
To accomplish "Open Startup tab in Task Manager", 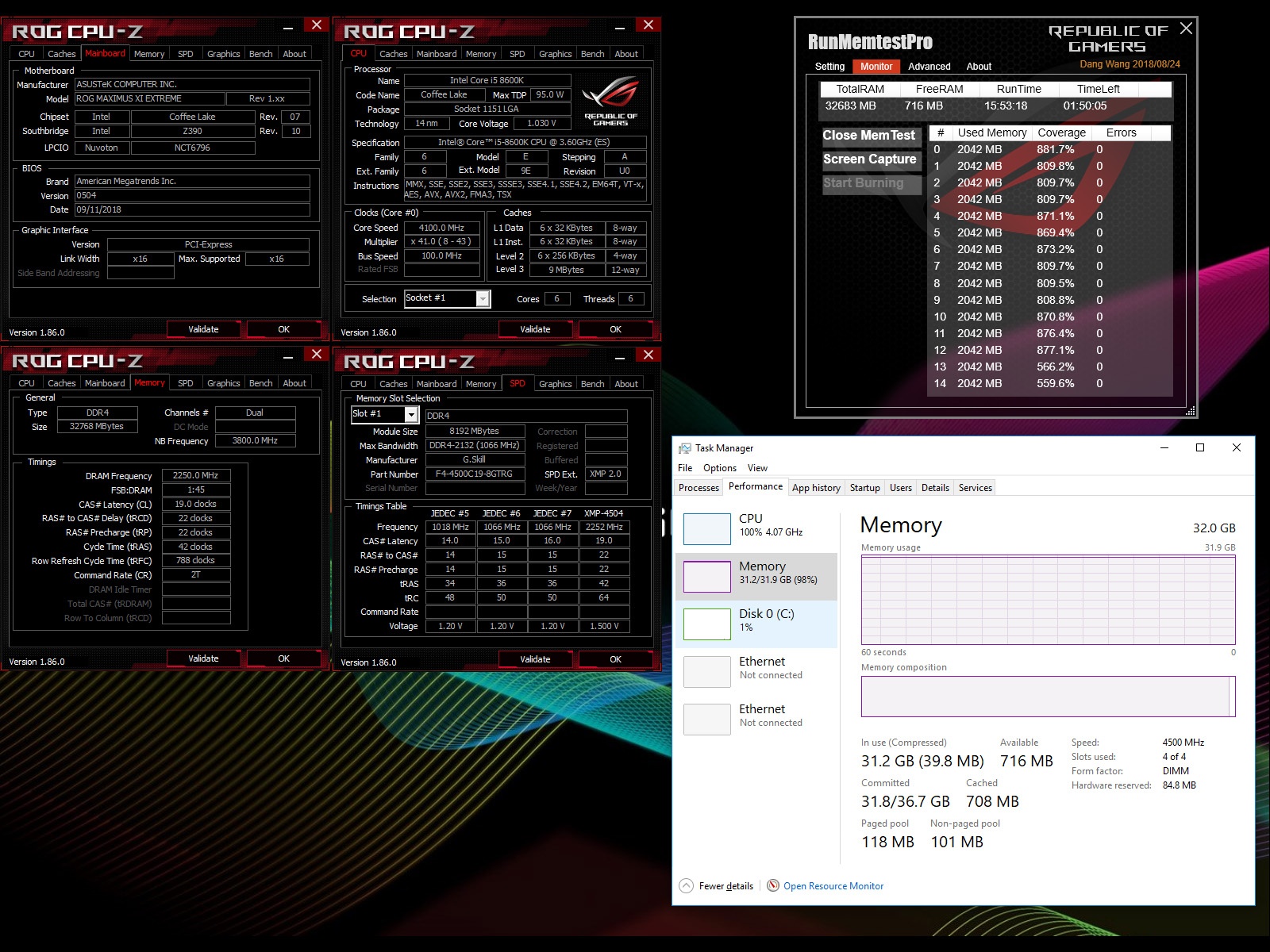I will tap(864, 488).
